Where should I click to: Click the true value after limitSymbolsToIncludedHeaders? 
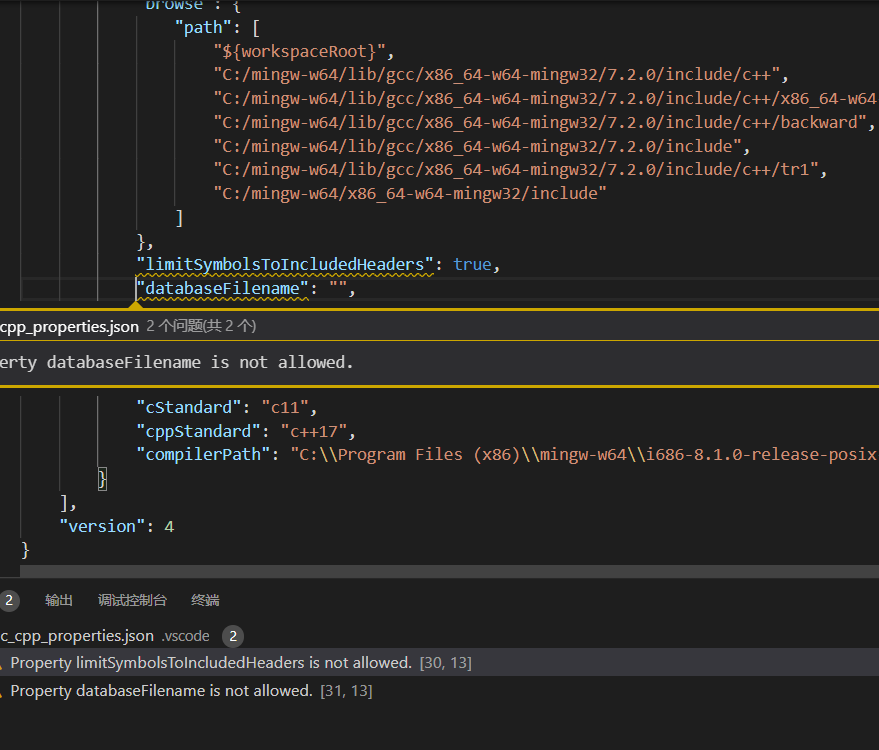[x=472, y=265]
